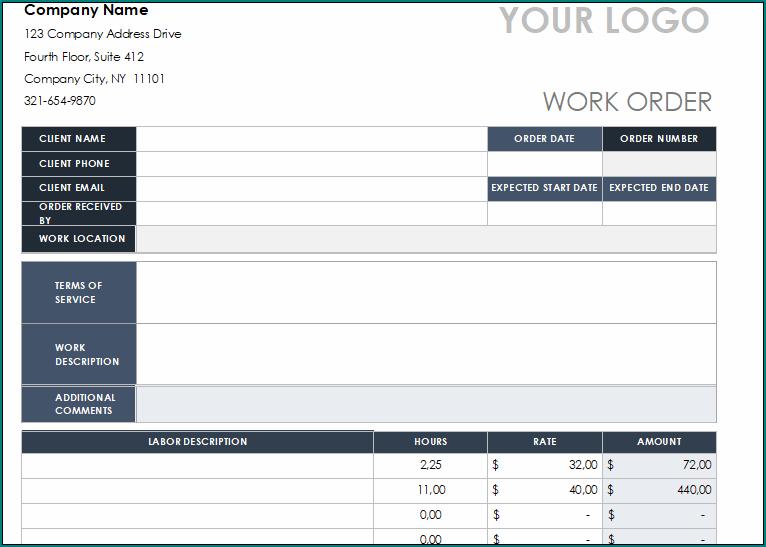The image size is (766, 547).
Task: Select the AMOUNT column header
Action: point(660,442)
